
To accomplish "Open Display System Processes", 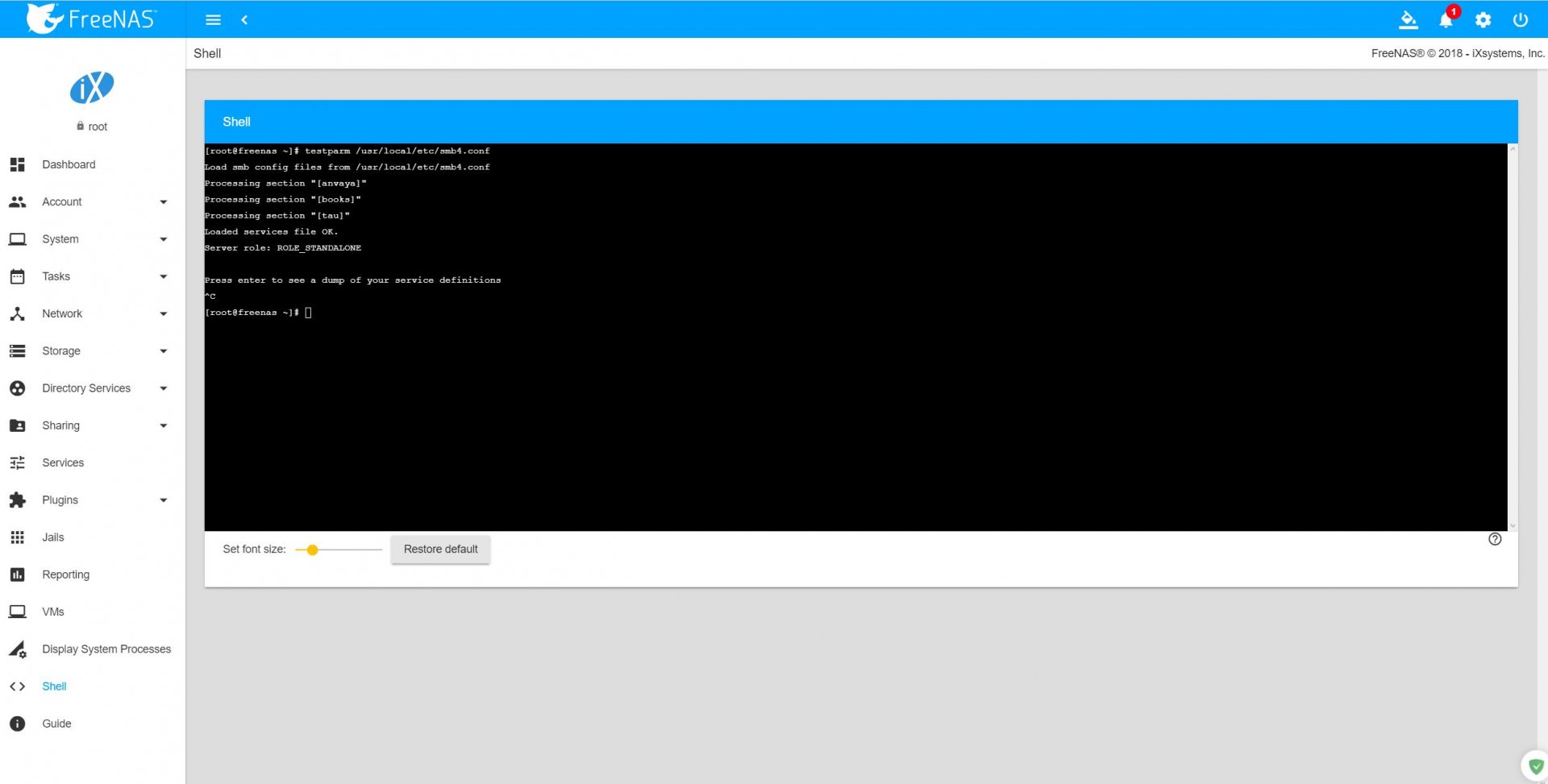I will pos(92,649).
